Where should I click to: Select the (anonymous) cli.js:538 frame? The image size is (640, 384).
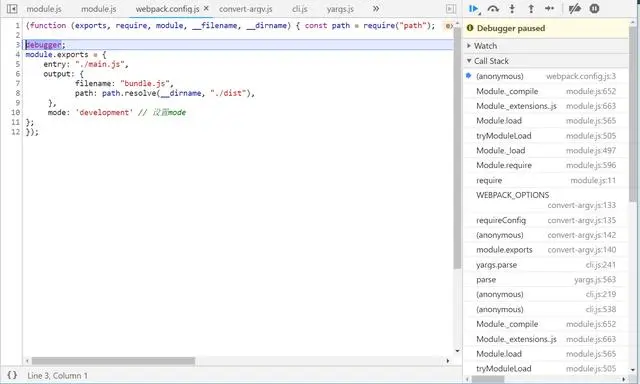[x=546, y=309]
